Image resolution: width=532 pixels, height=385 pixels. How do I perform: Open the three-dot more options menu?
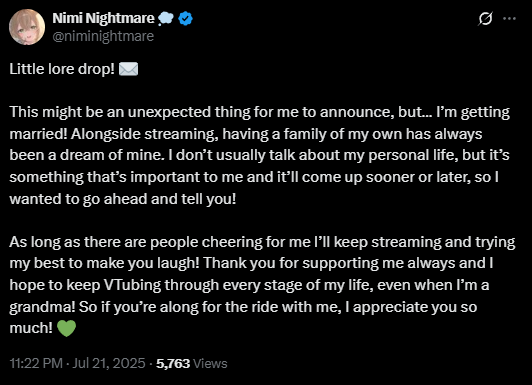509,19
